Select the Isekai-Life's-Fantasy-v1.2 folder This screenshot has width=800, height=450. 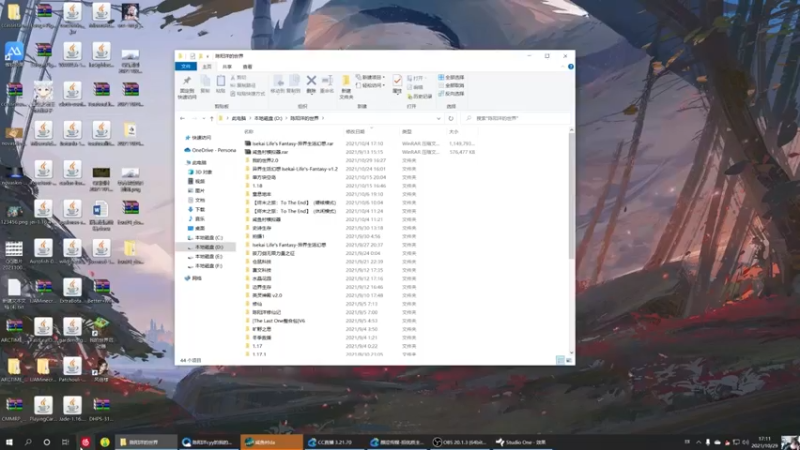[x=291, y=169]
